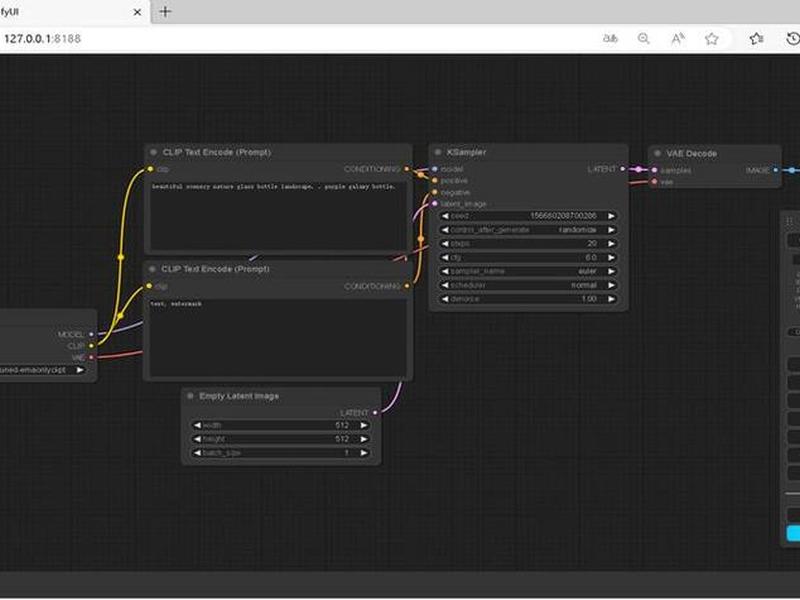Click the KSampler model input port
The image size is (800, 600).
coord(435,169)
